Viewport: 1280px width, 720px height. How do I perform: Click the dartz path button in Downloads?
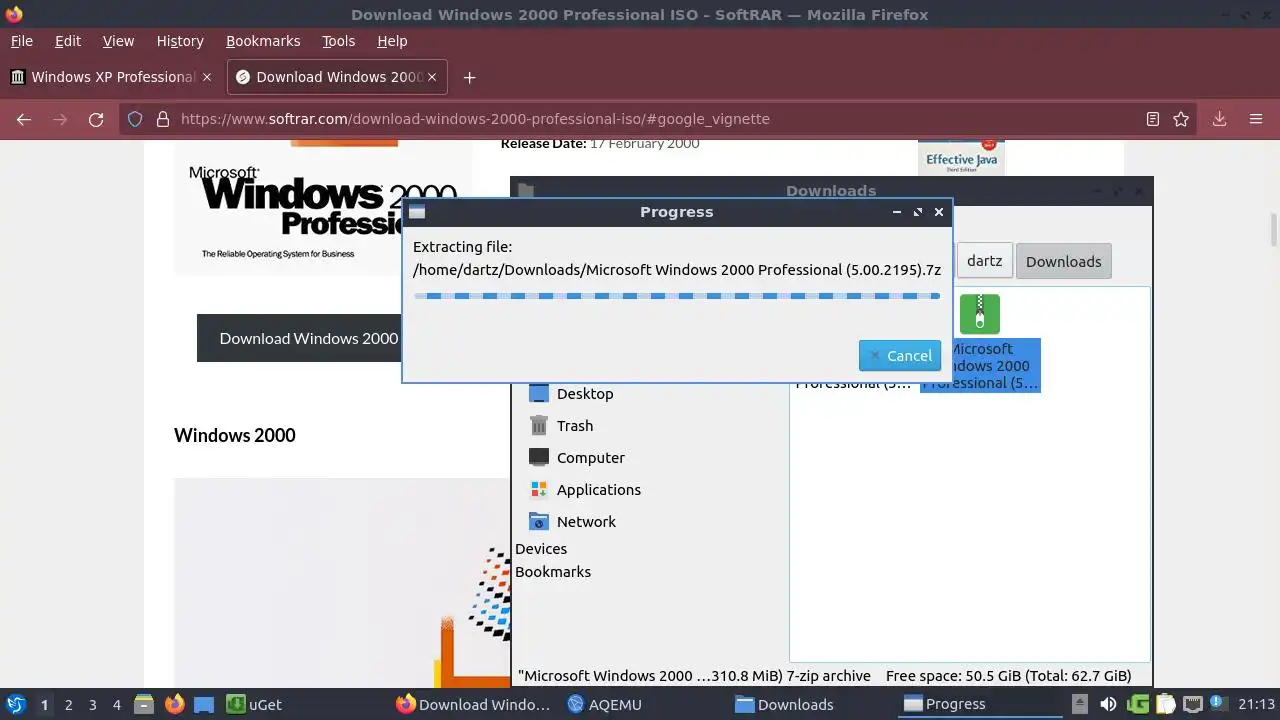(984, 261)
